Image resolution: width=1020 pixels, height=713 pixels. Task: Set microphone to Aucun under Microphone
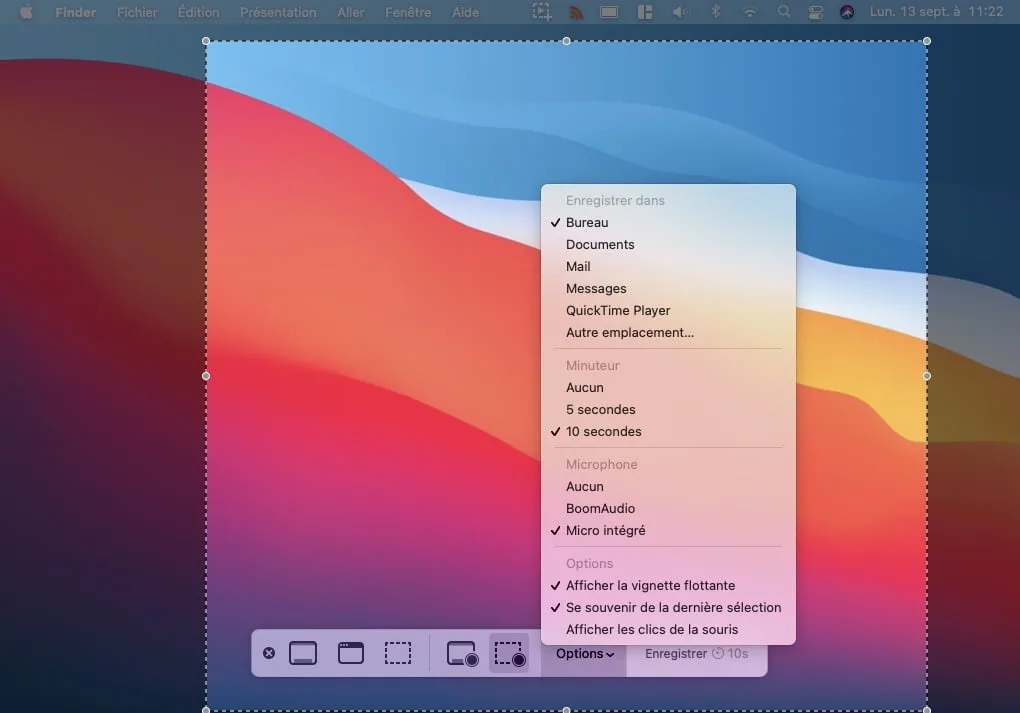(668, 487)
